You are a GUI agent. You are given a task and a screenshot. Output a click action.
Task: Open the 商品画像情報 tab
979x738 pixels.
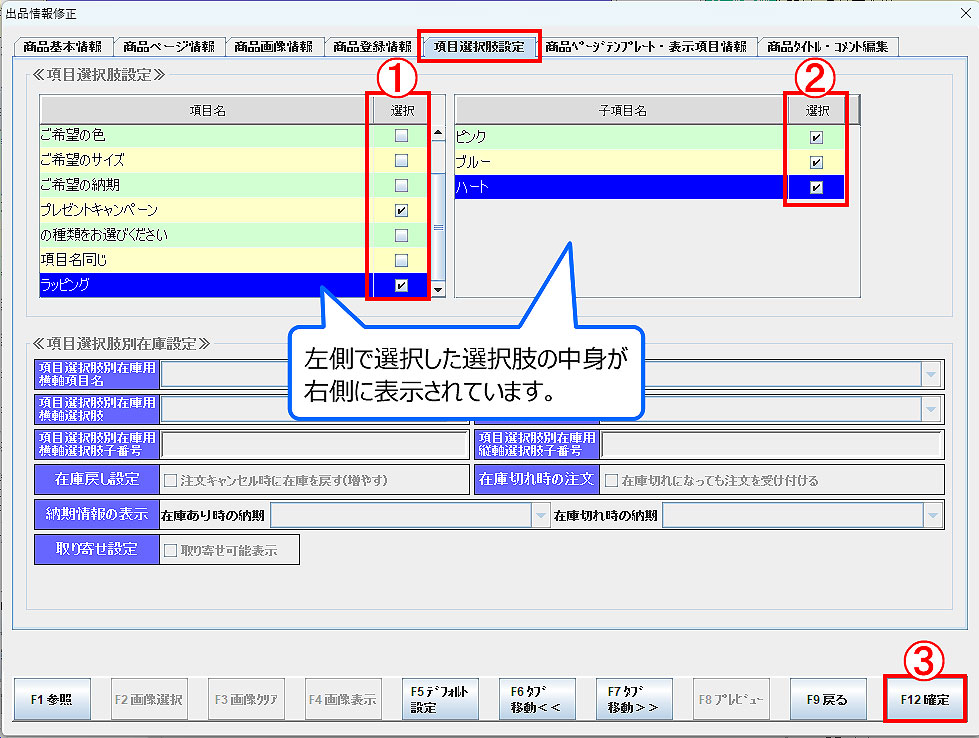[x=273, y=47]
